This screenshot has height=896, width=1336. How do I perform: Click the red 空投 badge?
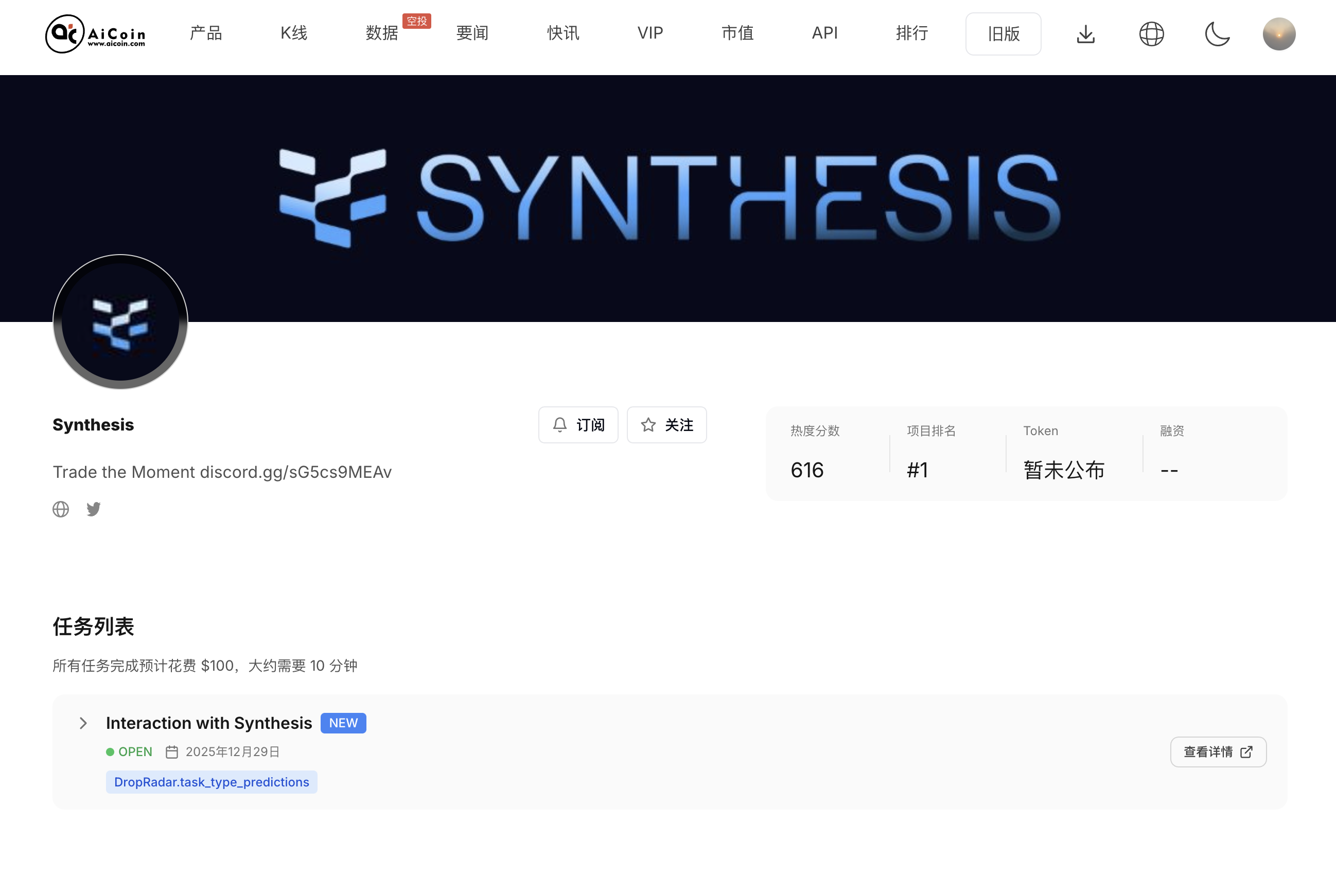tap(417, 21)
